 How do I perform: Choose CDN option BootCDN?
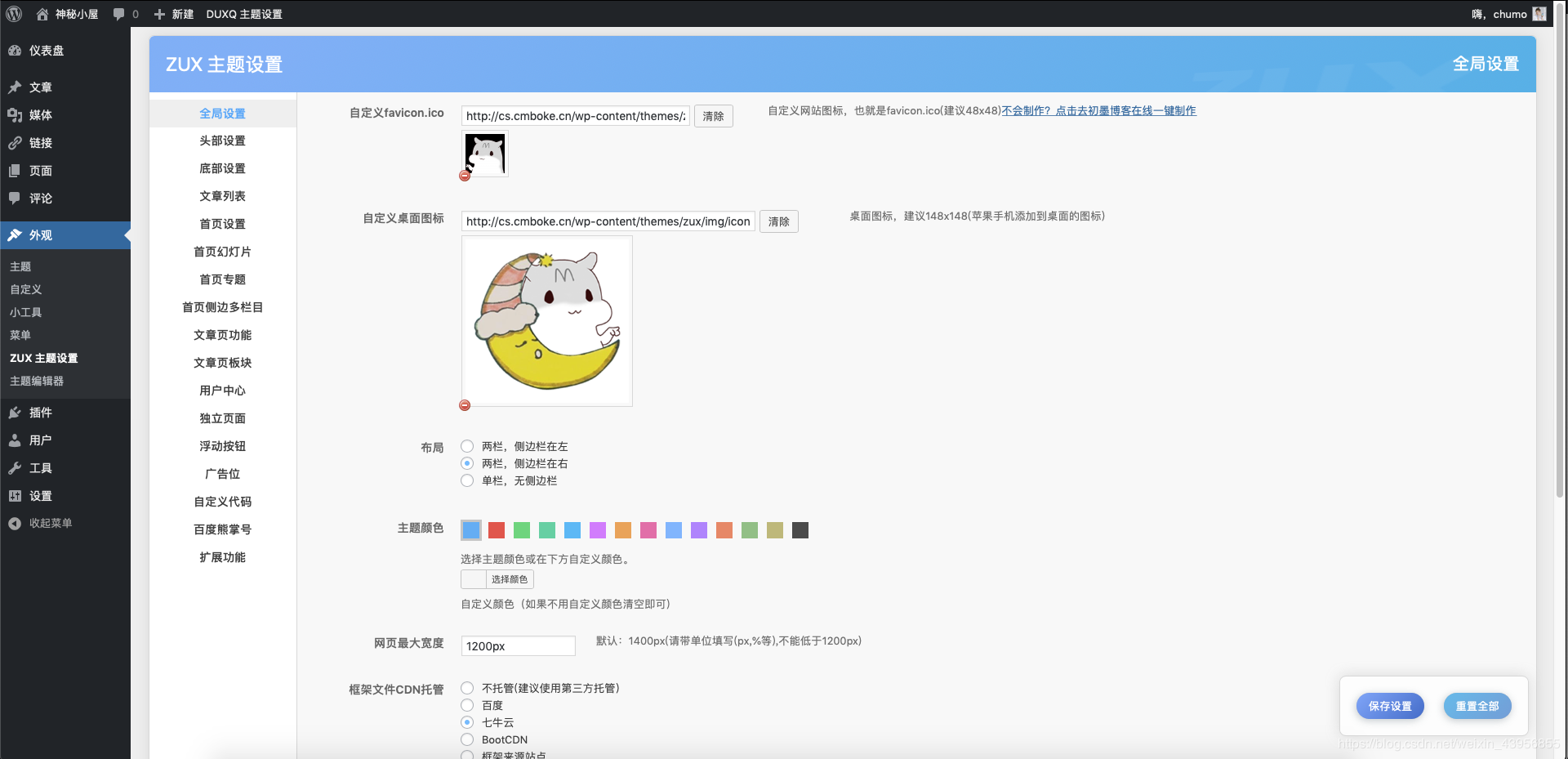(x=467, y=739)
